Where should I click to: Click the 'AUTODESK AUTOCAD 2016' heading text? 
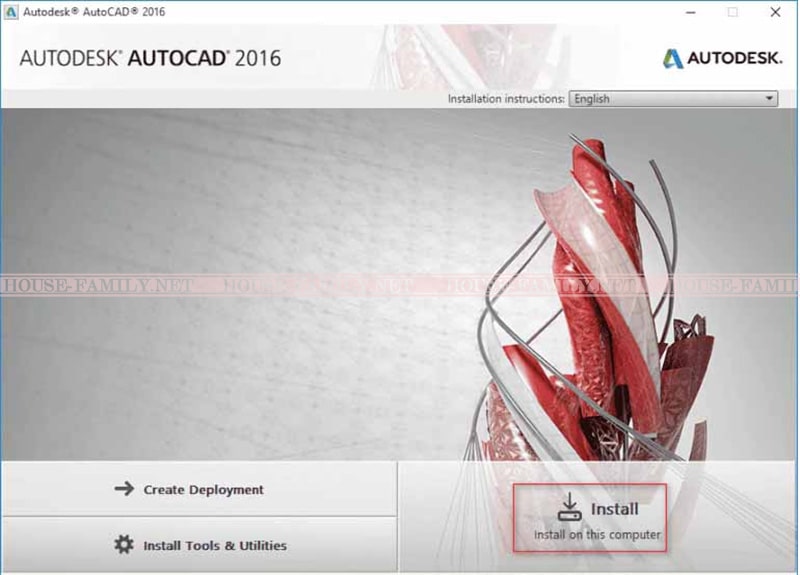click(x=151, y=58)
